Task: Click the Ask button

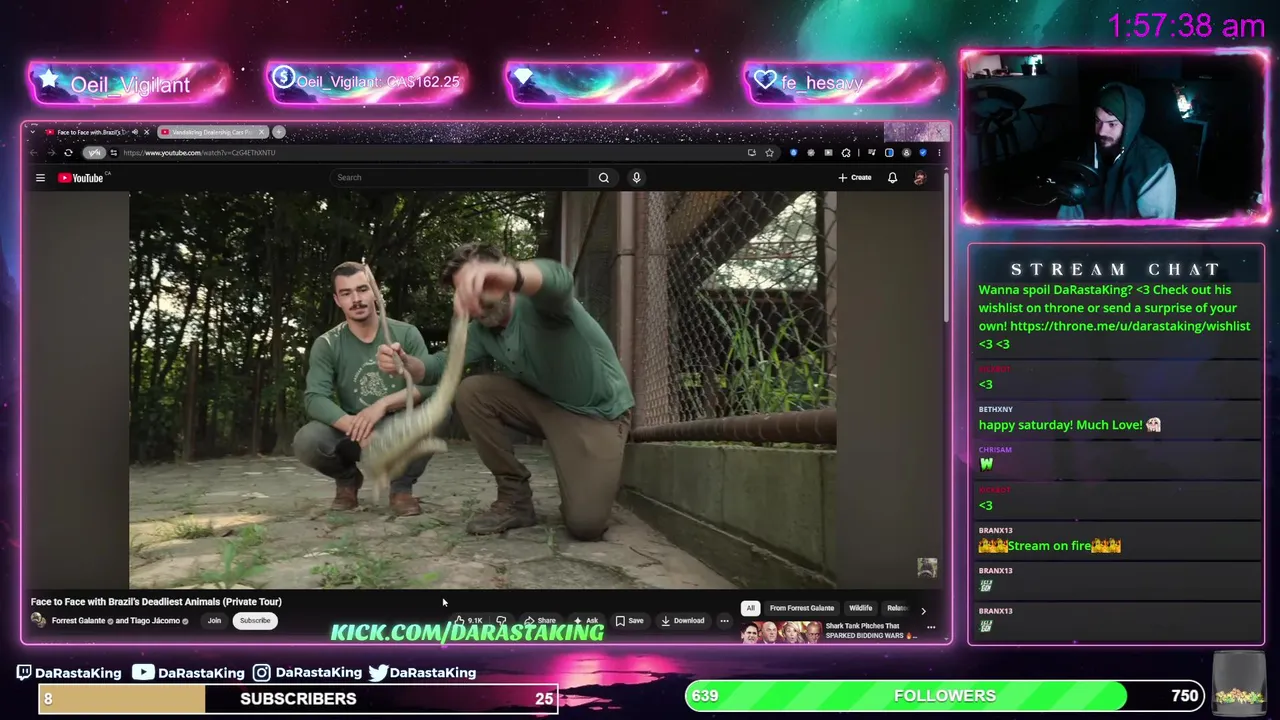Action: [x=586, y=620]
